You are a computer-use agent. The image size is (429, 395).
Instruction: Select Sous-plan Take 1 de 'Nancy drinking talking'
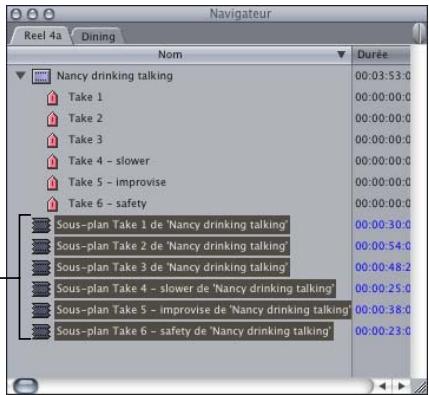click(x=172, y=225)
